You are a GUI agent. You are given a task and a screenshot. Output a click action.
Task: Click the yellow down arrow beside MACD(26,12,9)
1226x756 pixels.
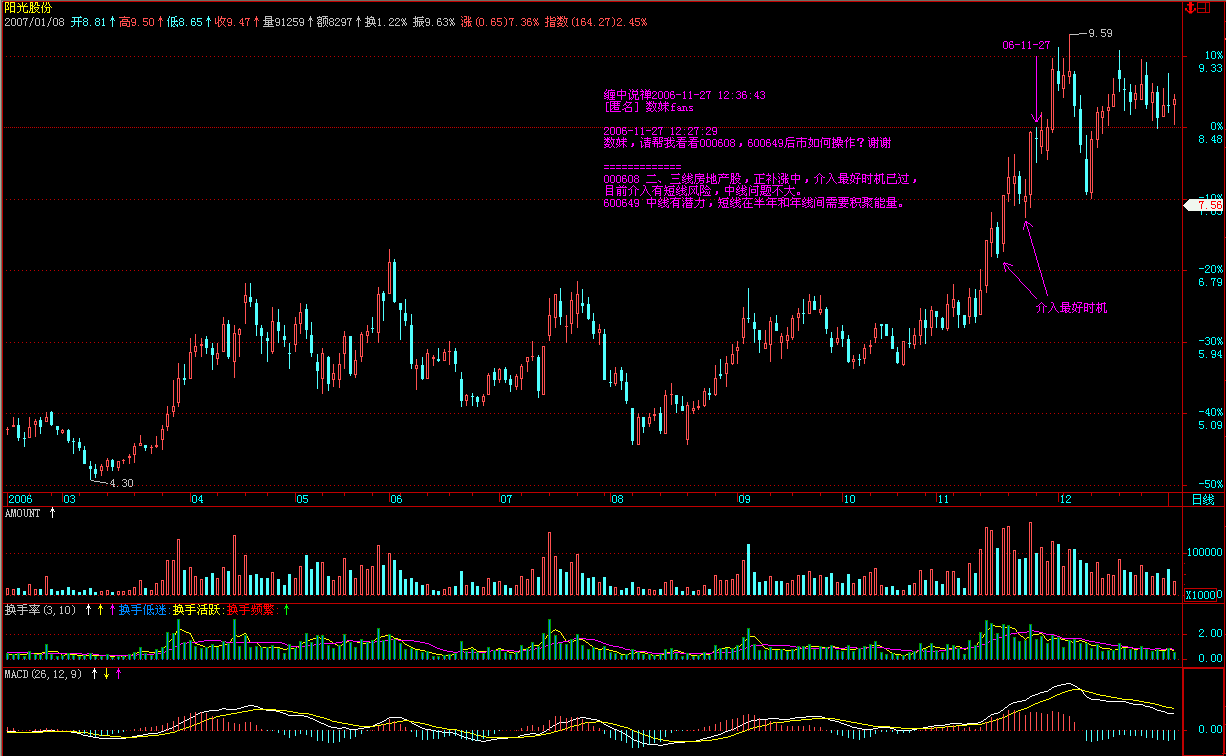[106, 674]
